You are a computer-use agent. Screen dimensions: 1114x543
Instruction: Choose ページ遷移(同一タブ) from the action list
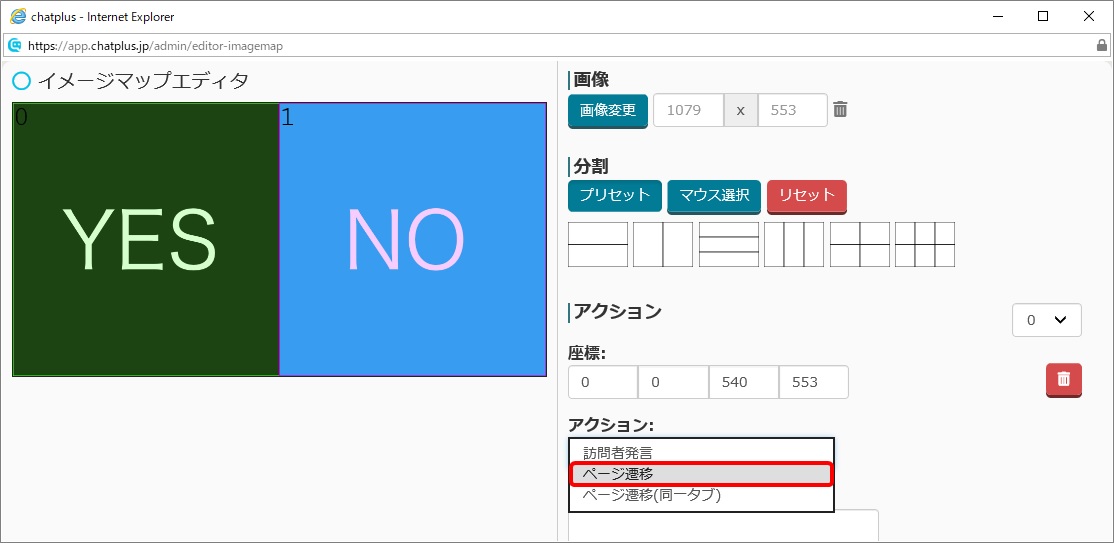coord(701,495)
